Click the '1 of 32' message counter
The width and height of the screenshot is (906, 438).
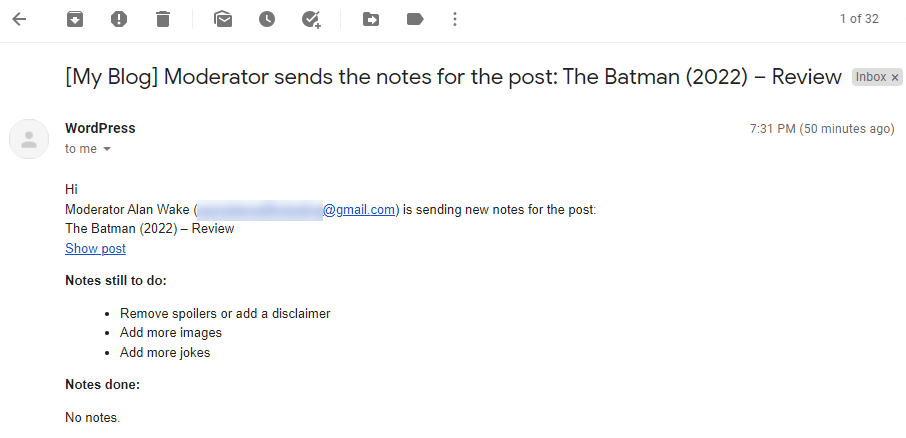pyautogui.click(x=859, y=19)
